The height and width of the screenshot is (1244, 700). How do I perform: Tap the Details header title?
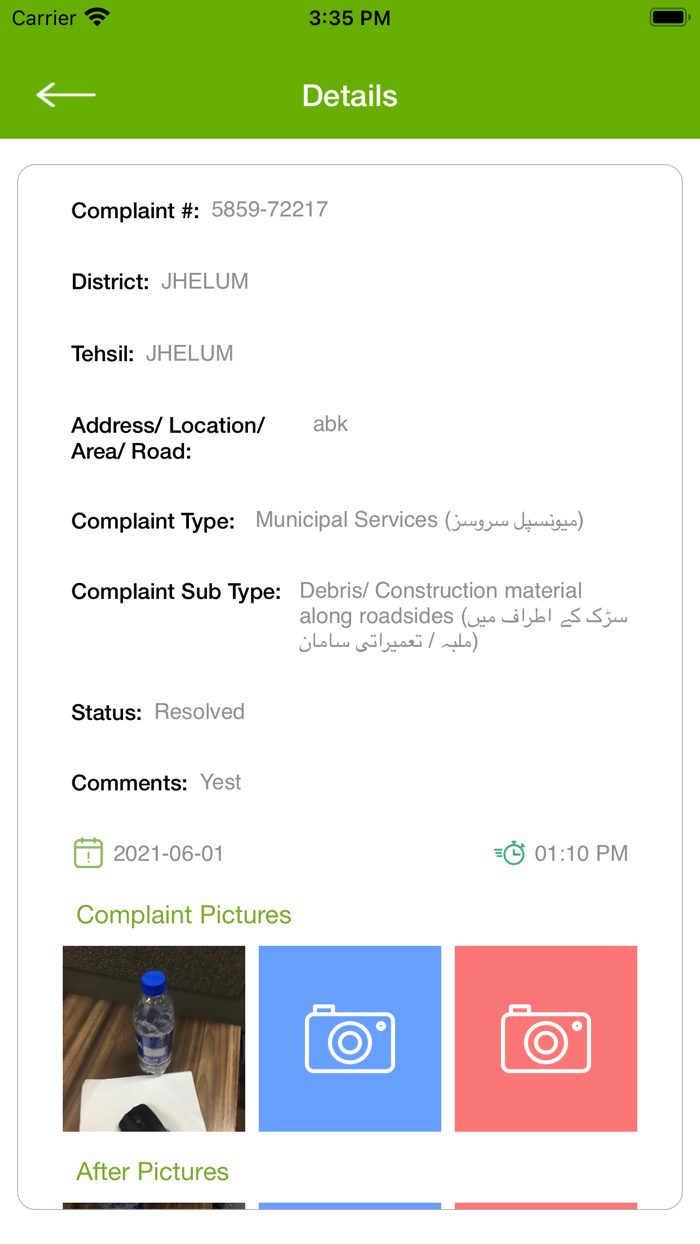(x=350, y=96)
